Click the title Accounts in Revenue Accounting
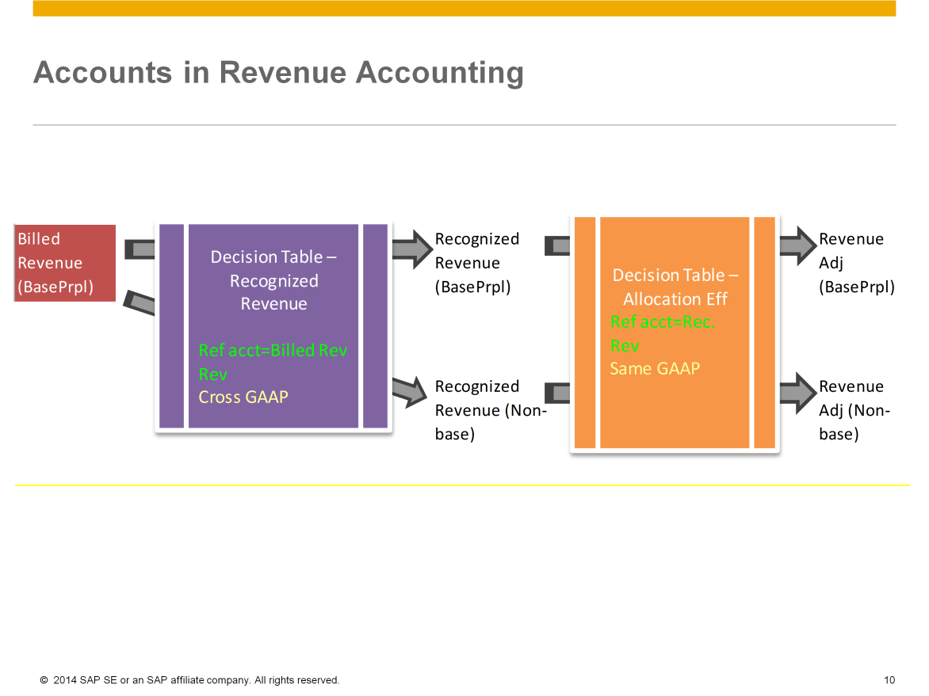929x696 pixels. 279,72
